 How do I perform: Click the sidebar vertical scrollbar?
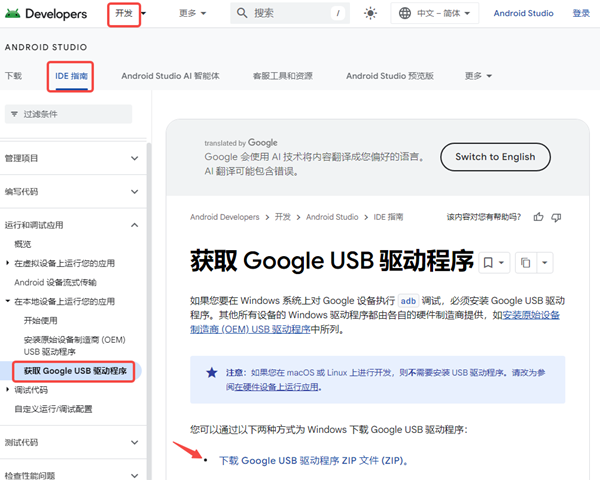149,310
